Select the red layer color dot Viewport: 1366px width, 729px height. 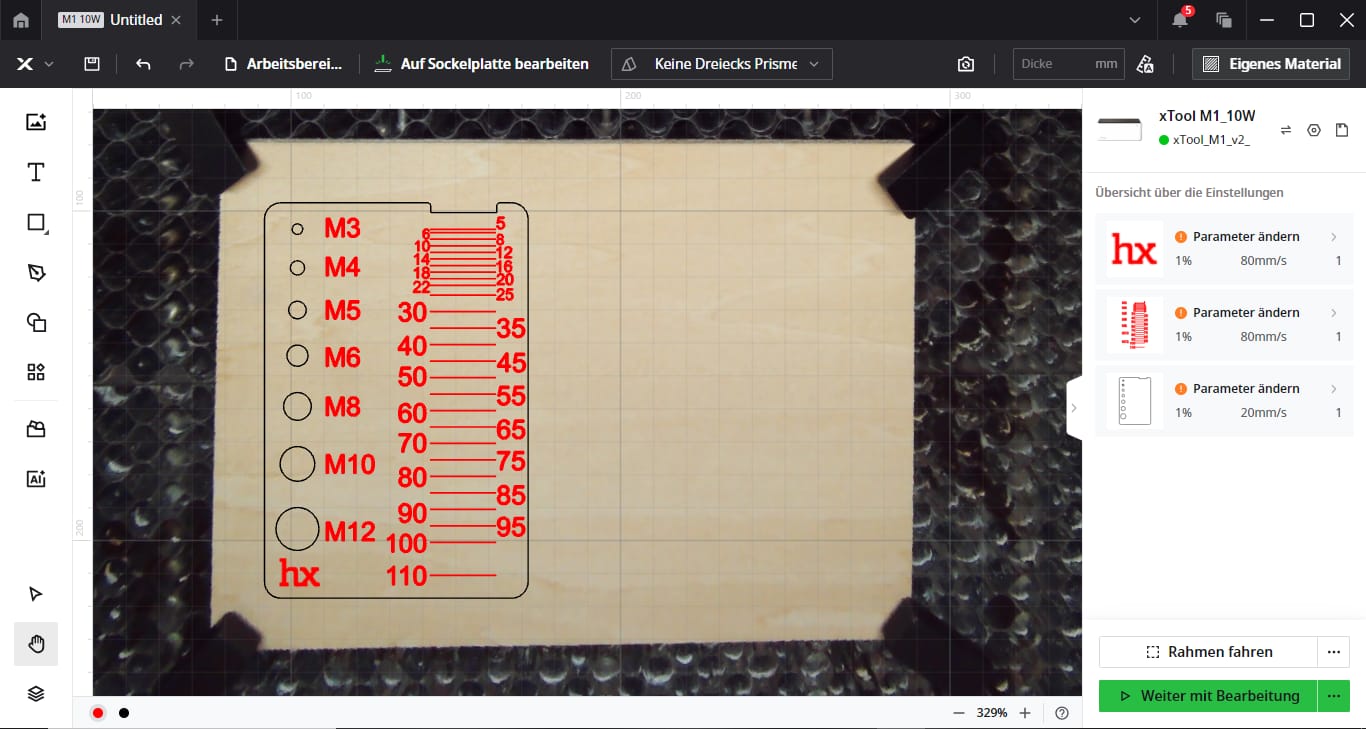coord(98,713)
